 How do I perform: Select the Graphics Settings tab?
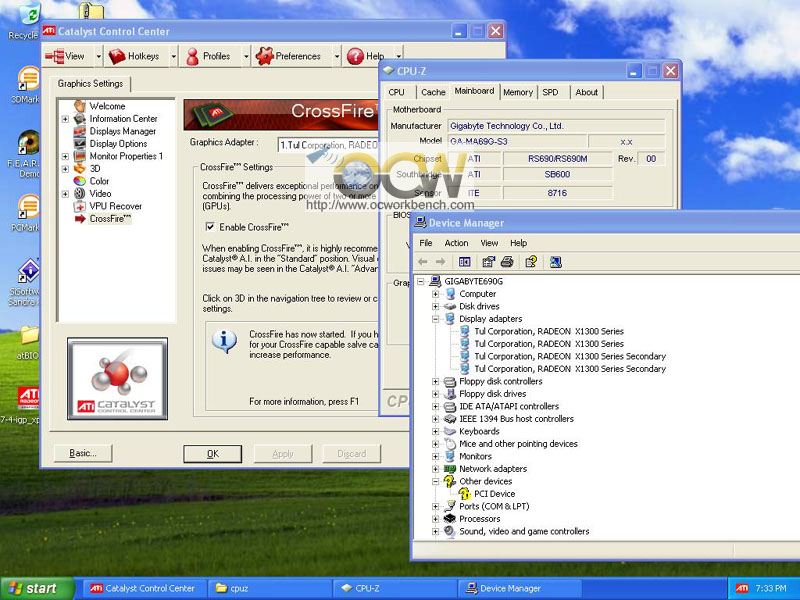click(90, 84)
